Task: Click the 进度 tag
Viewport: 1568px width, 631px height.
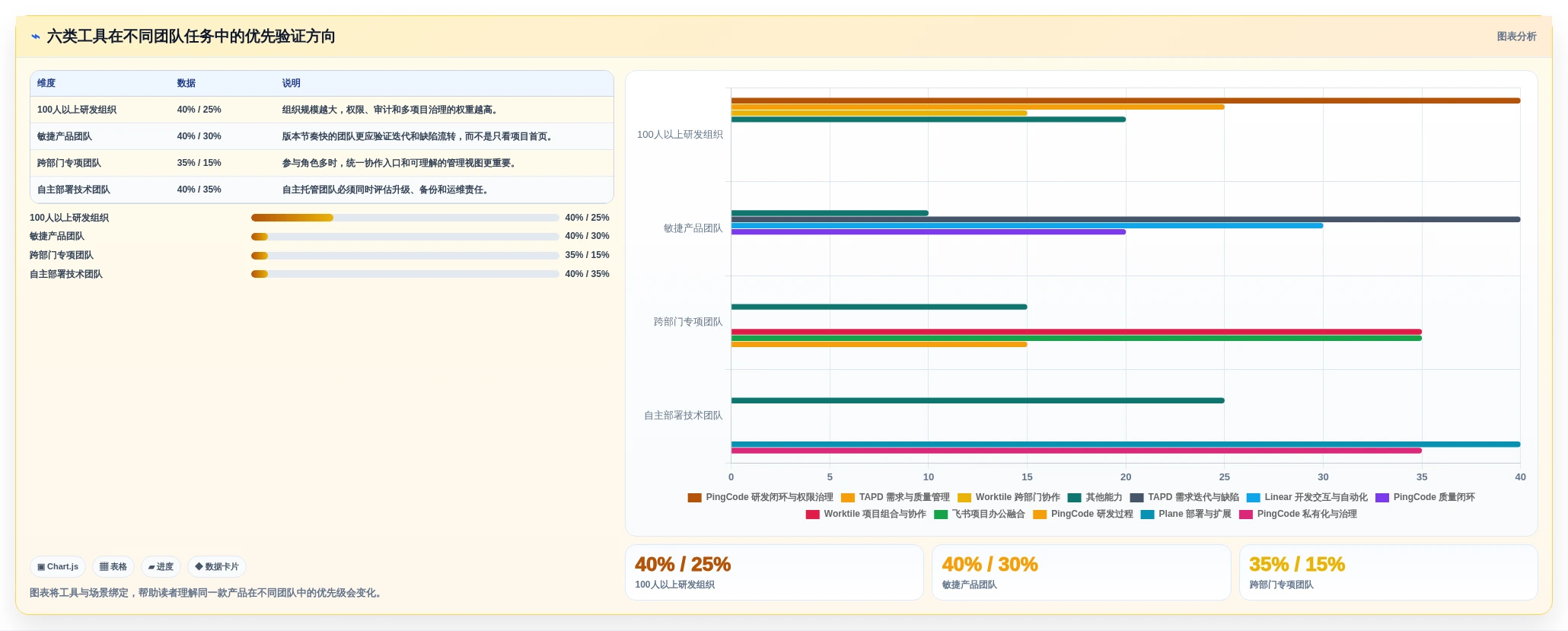Action: tap(161, 567)
